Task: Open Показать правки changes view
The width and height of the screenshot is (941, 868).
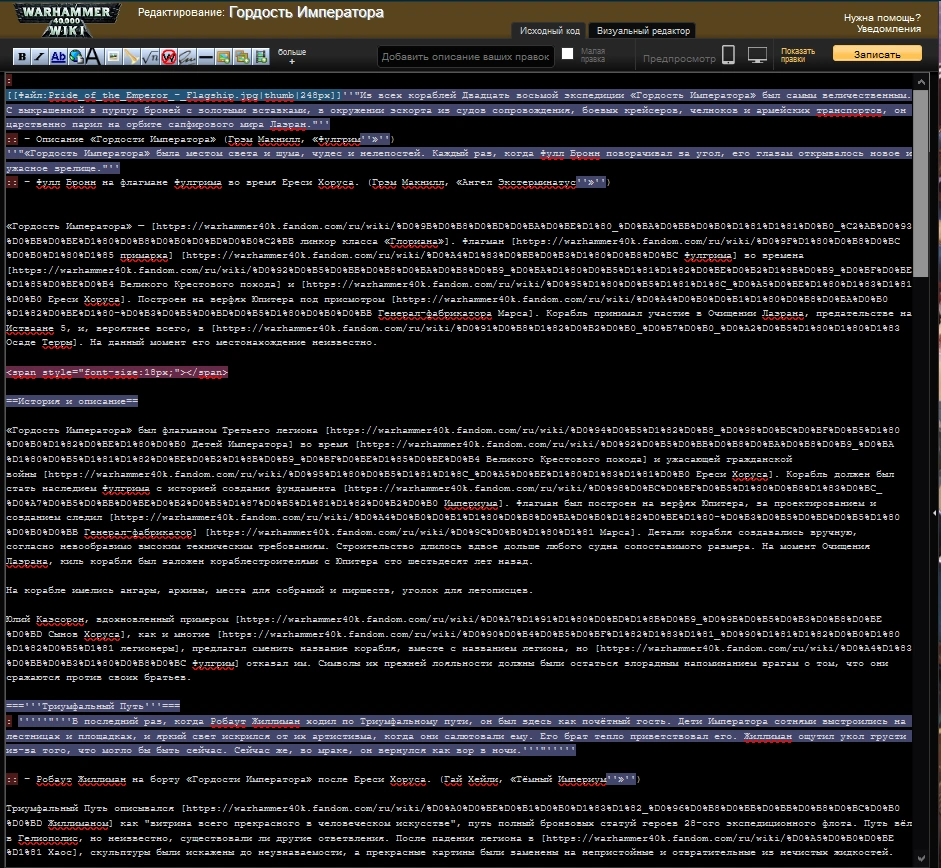Action: click(798, 55)
